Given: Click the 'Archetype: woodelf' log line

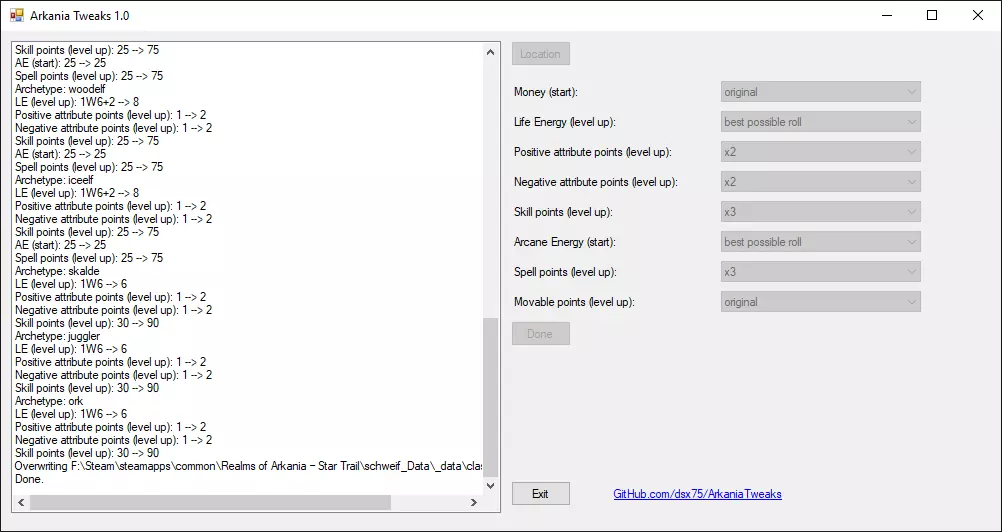Looking at the screenshot, I should 60,89.
